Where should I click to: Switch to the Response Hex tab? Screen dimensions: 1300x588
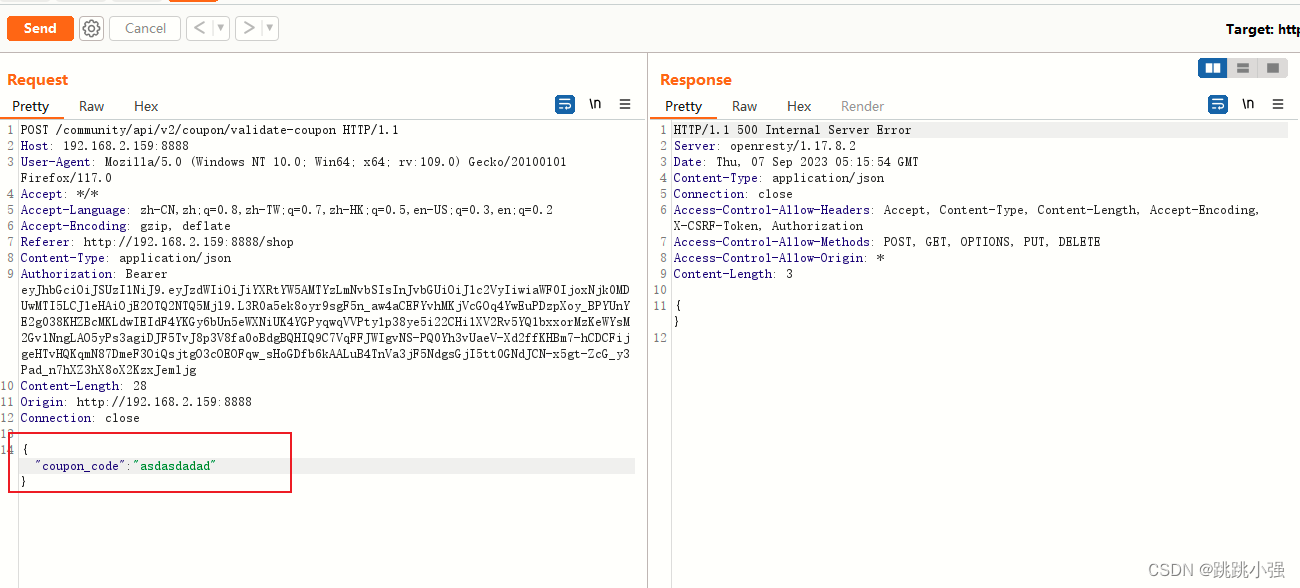pyautogui.click(x=799, y=106)
